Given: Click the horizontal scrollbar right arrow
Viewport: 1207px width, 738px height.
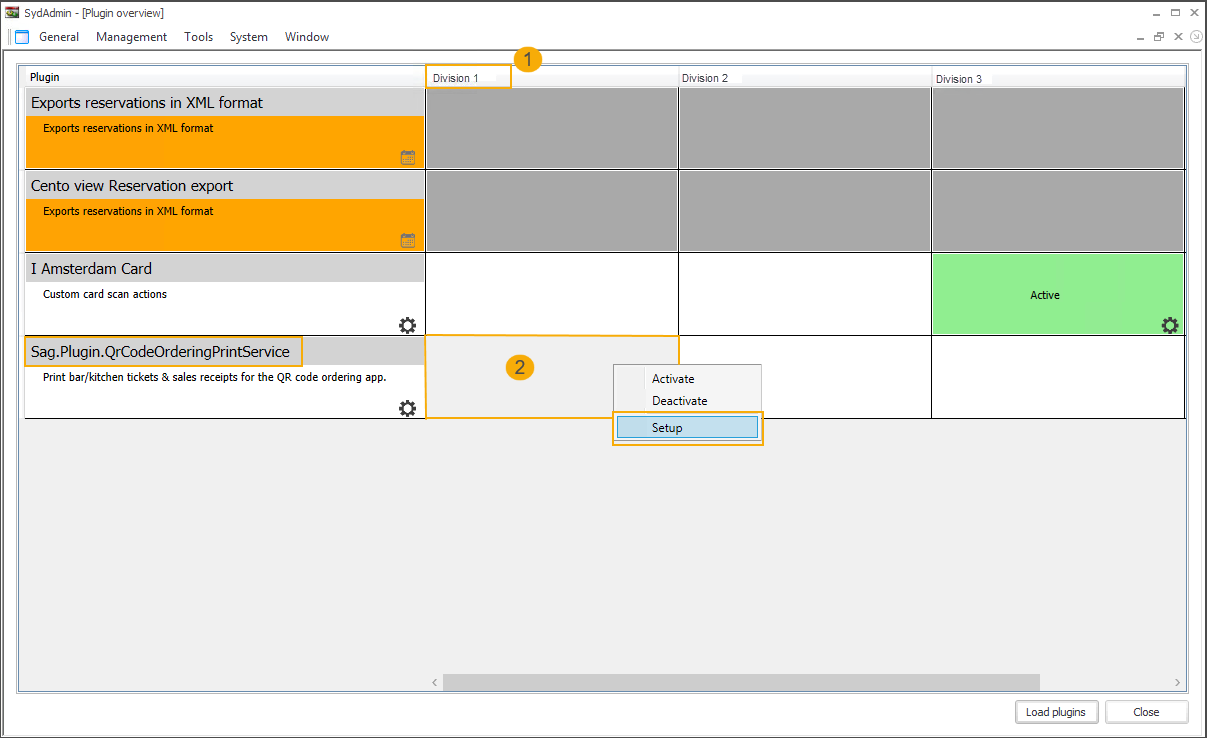Looking at the screenshot, I should pyautogui.click(x=1178, y=683).
